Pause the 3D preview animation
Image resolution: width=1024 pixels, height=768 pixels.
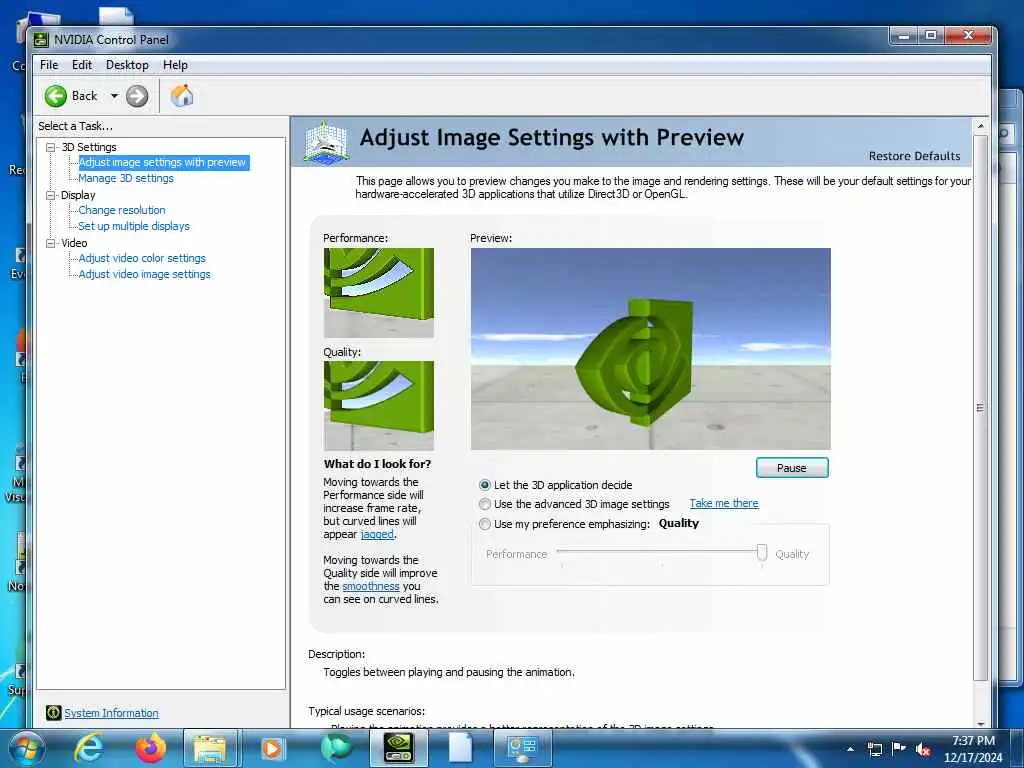pyautogui.click(x=792, y=468)
